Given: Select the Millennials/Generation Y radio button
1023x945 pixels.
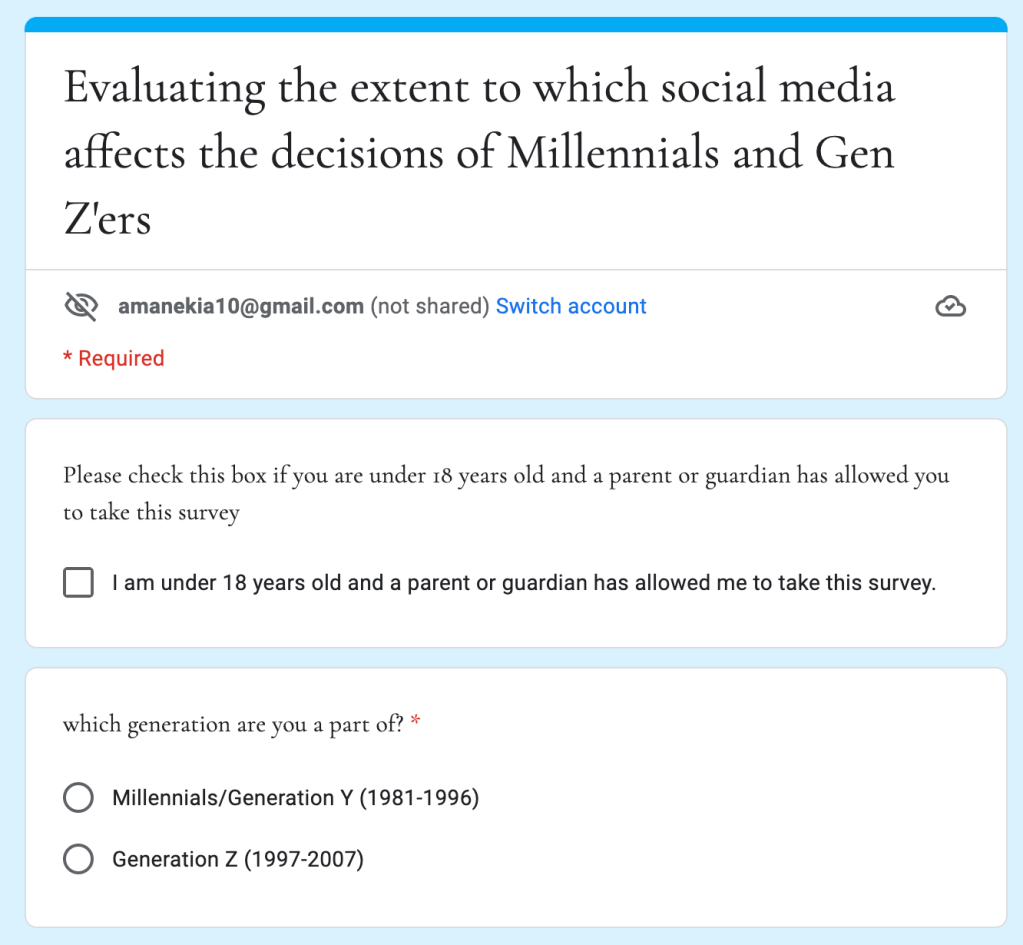Looking at the screenshot, I should pos(78,798).
